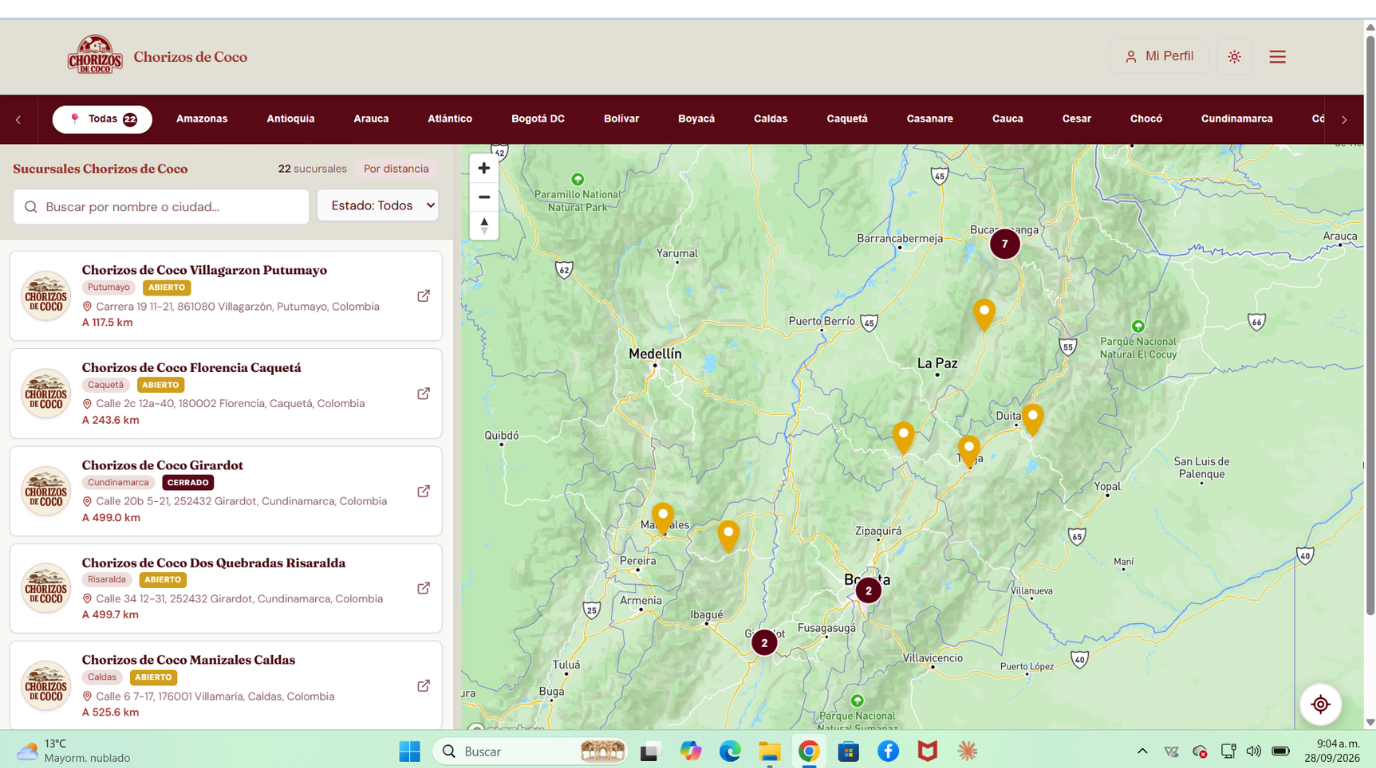Open Microsoft Edge from the taskbar
Viewport: 1376px width, 768px height.
[x=730, y=751]
